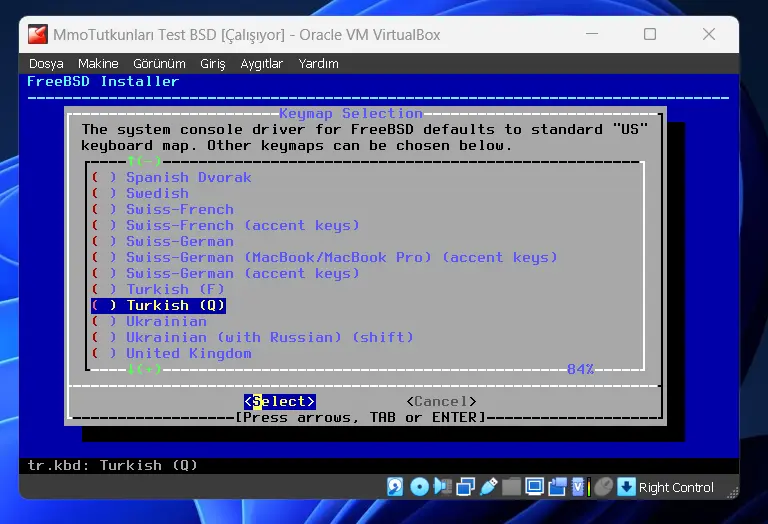768x524 pixels.
Task: Select Ukrainian (with Russian) (shift) option
Action: [252, 337]
